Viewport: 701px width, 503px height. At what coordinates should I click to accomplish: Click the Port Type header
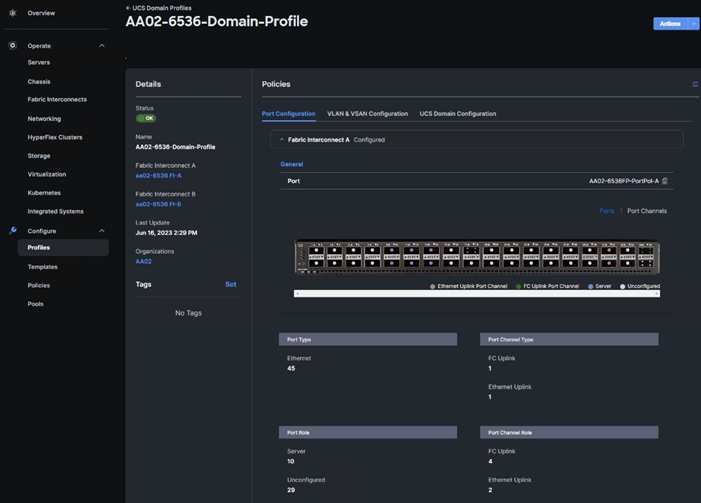click(x=368, y=339)
